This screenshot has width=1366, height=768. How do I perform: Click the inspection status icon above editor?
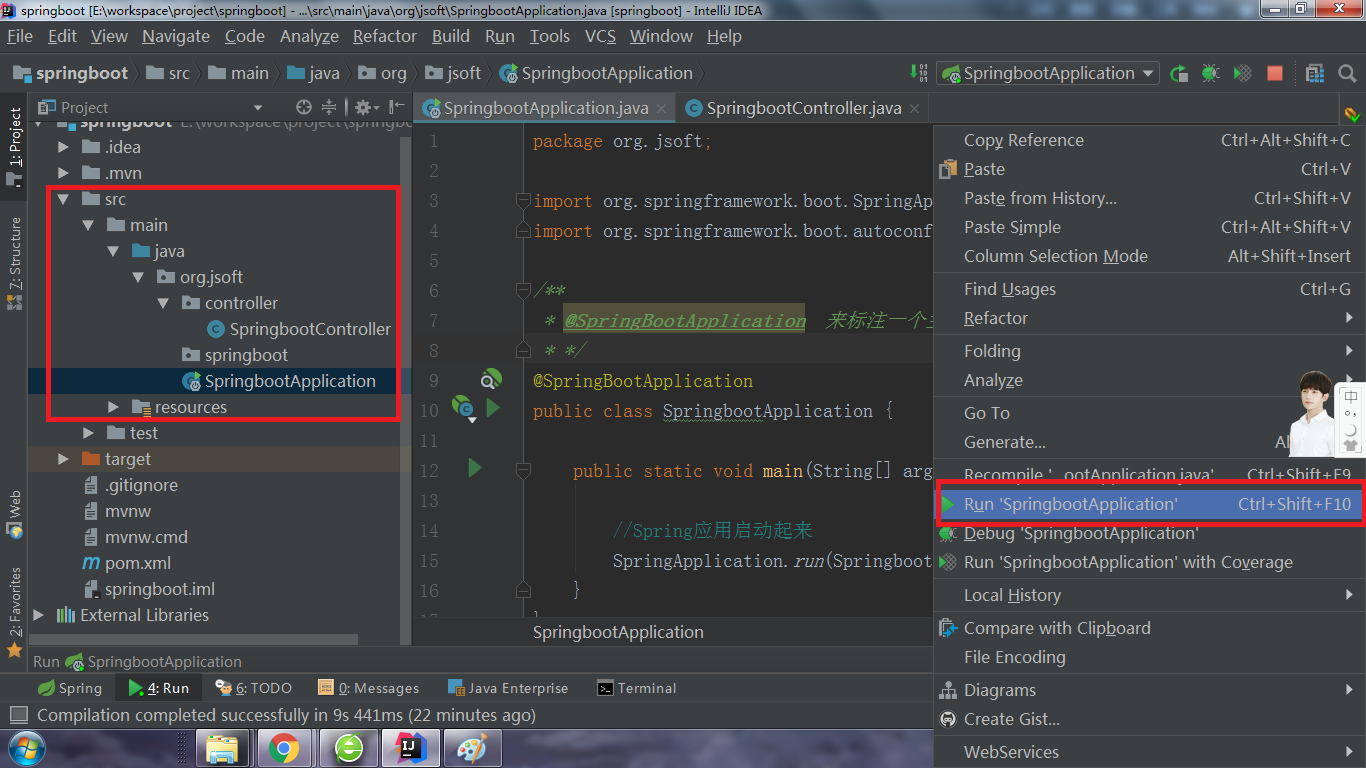1352,115
